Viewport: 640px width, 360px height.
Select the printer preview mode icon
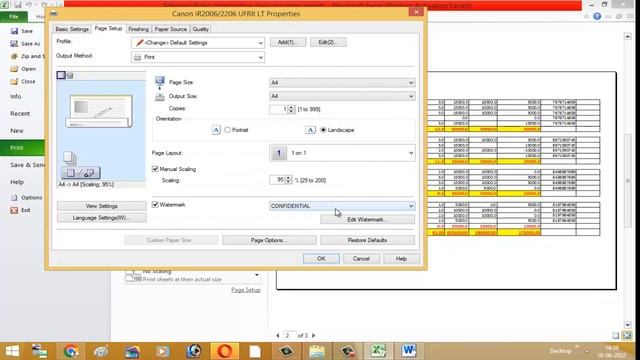[70, 75]
